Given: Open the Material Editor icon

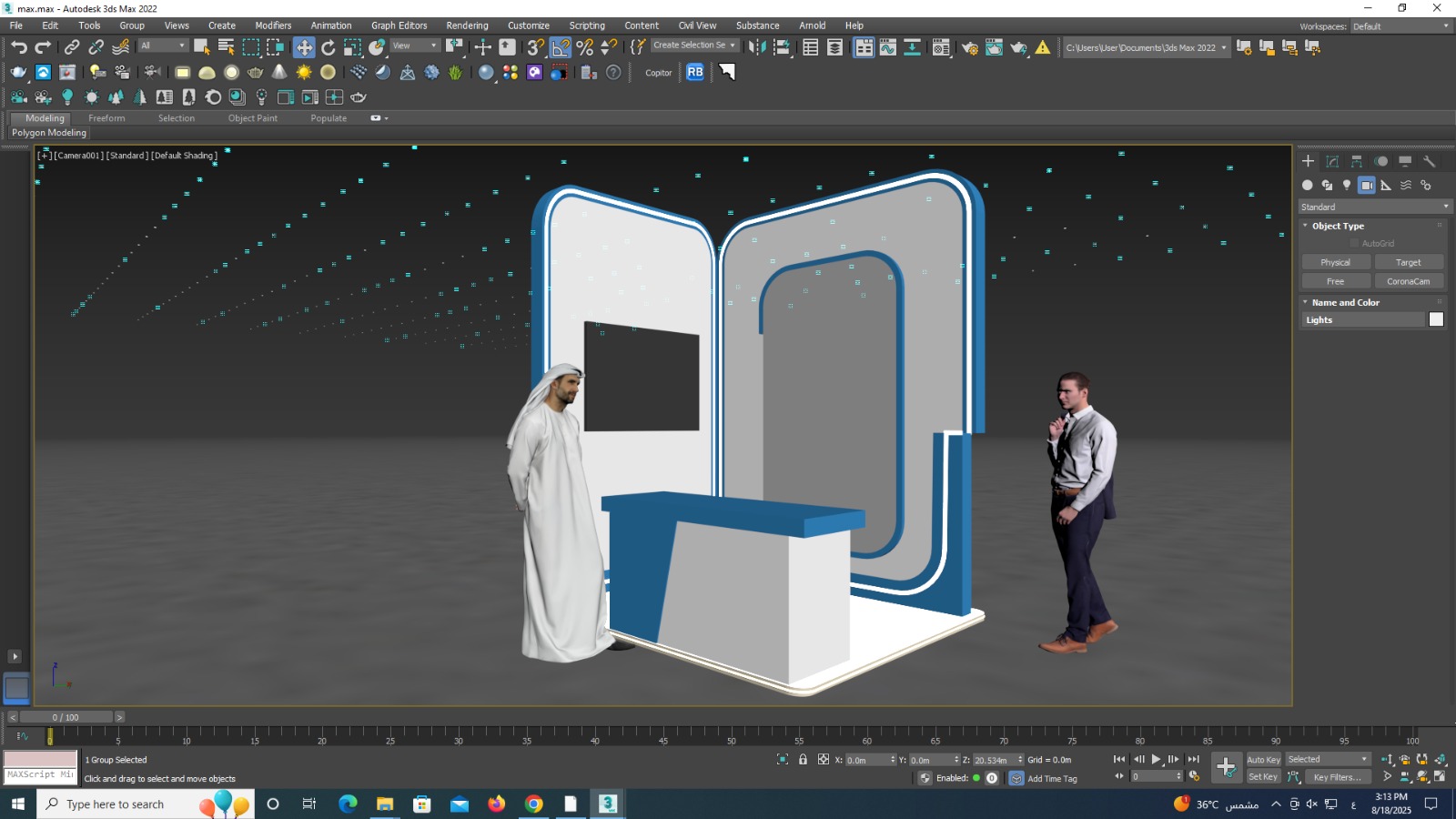Looking at the screenshot, I should (x=941, y=47).
